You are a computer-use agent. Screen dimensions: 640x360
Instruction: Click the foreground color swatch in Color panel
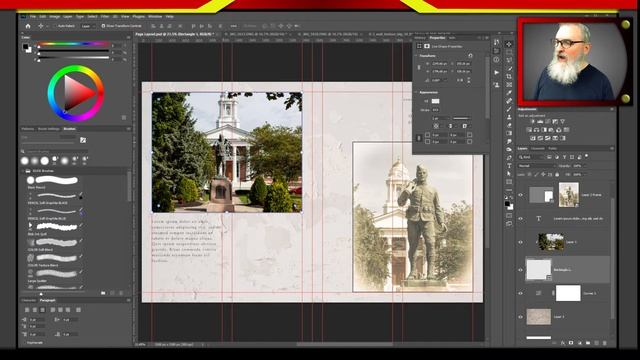point(25,47)
